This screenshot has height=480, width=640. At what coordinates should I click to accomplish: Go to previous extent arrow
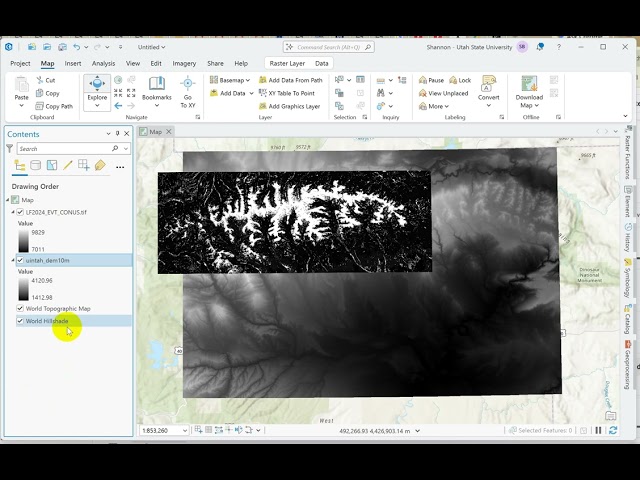[x=118, y=106]
